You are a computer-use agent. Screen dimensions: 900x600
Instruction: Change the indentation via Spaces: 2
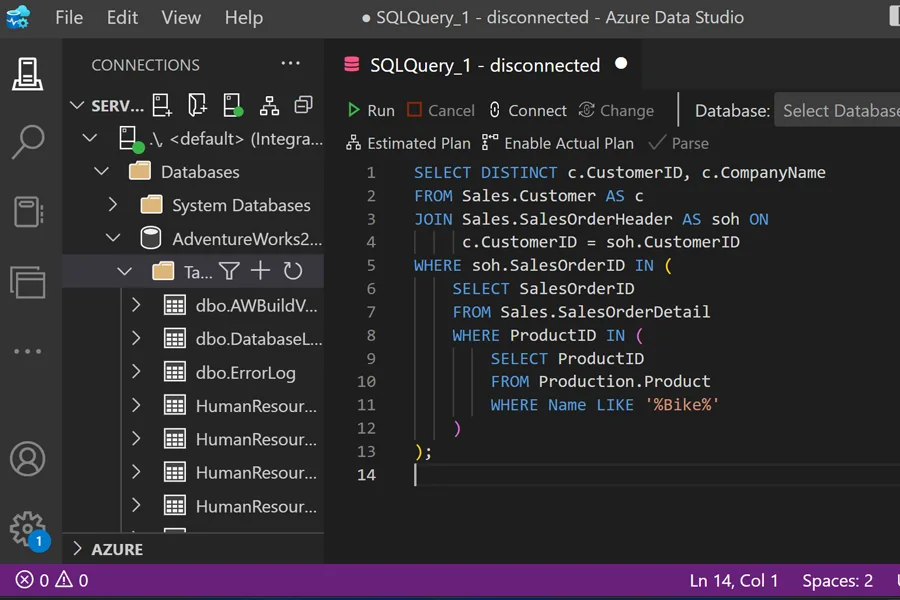(837, 580)
